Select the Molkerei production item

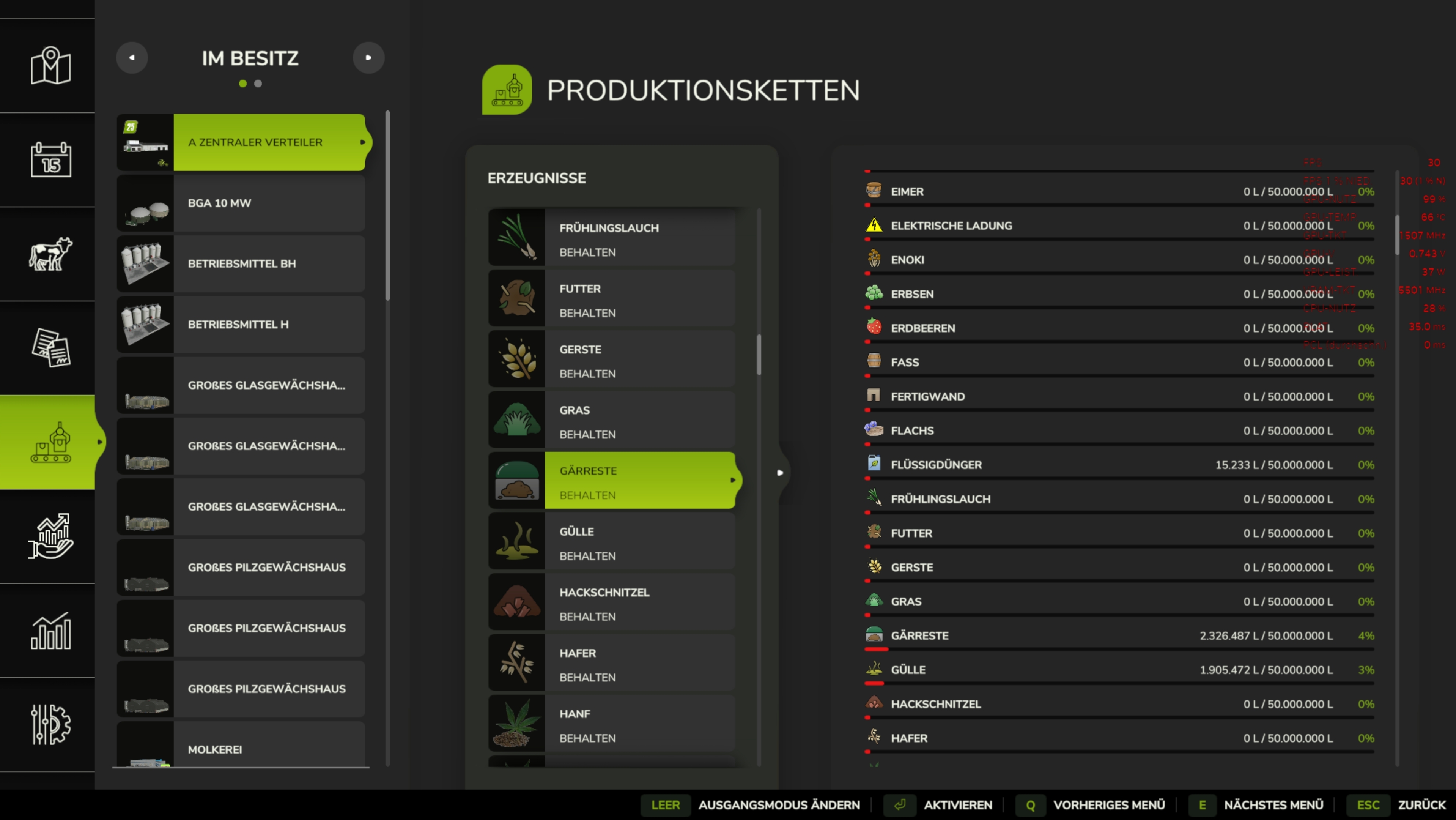(241, 748)
